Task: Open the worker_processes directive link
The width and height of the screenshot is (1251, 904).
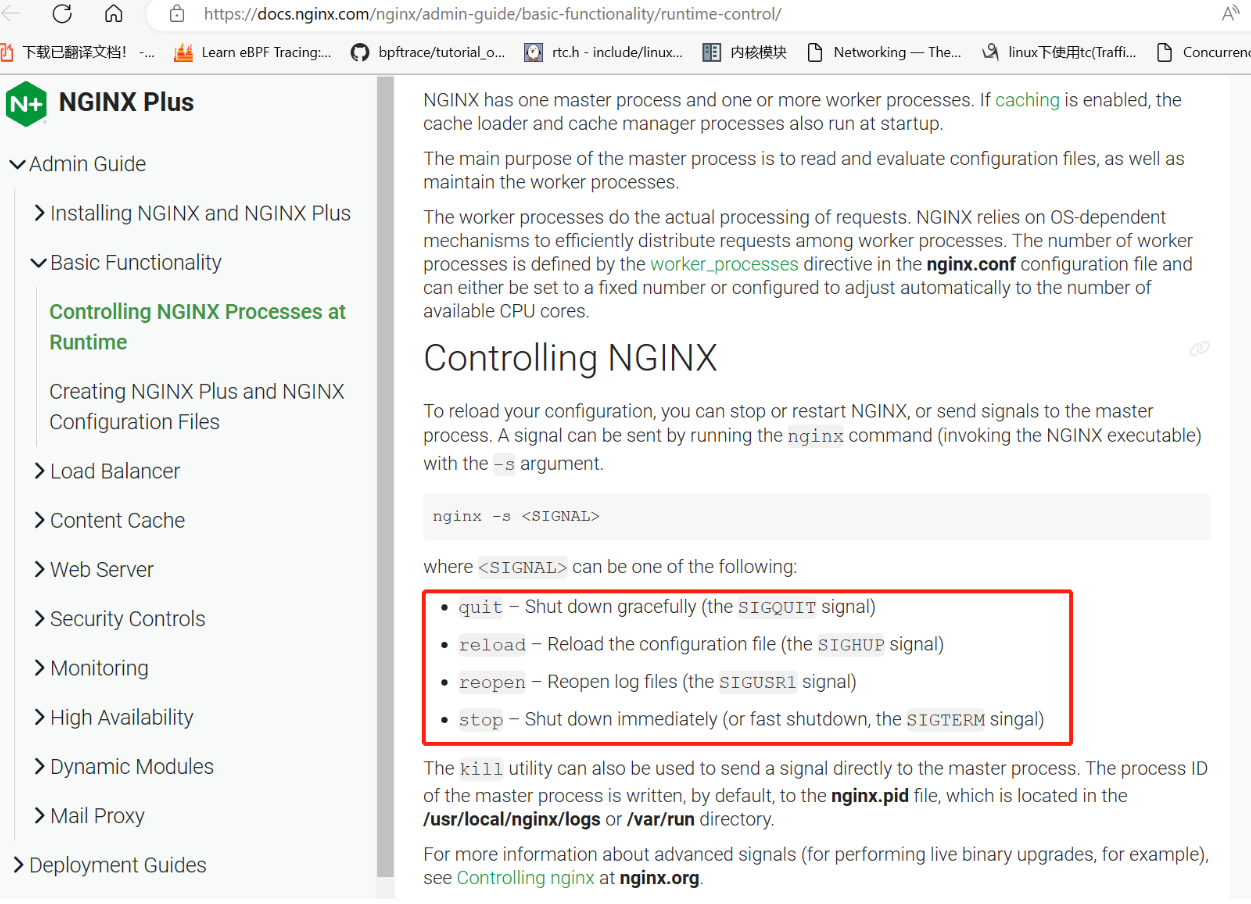Action: [724, 264]
